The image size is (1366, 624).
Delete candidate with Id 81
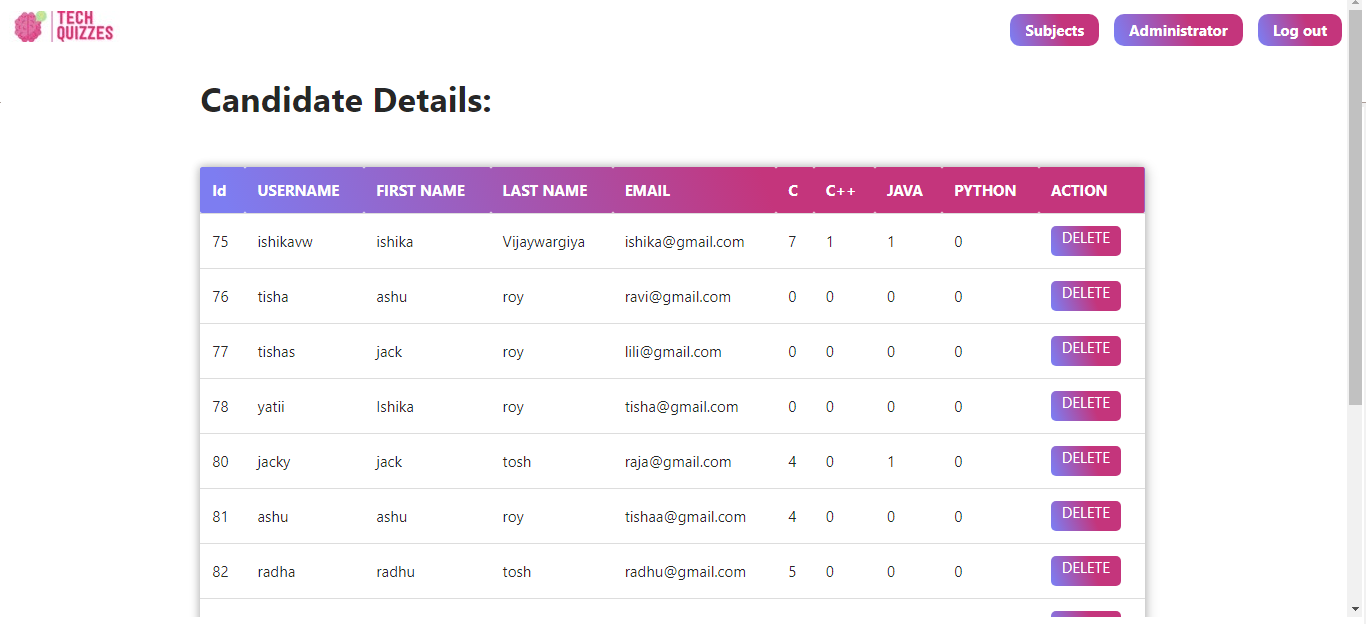tap(1085, 515)
